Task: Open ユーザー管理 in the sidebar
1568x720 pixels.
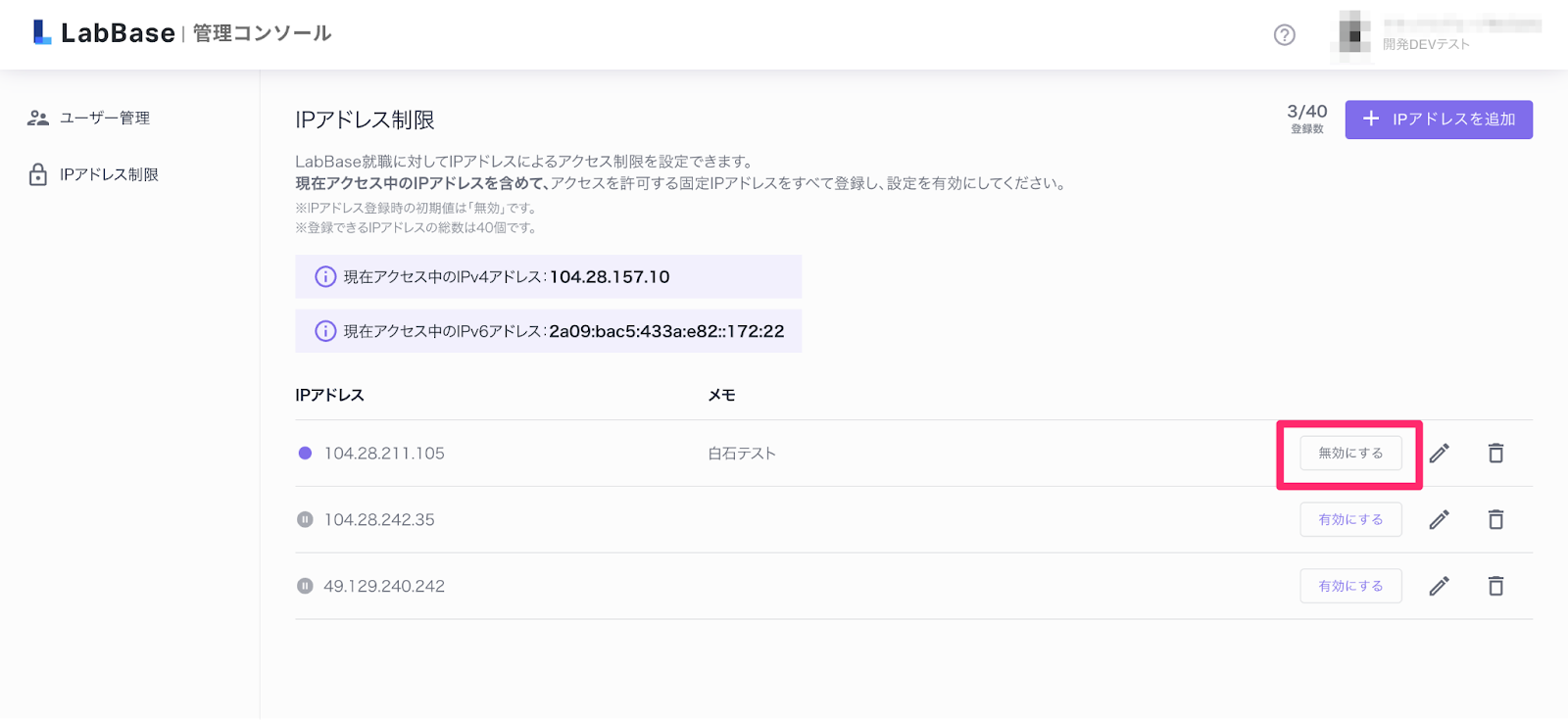Action: pos(104,119)
